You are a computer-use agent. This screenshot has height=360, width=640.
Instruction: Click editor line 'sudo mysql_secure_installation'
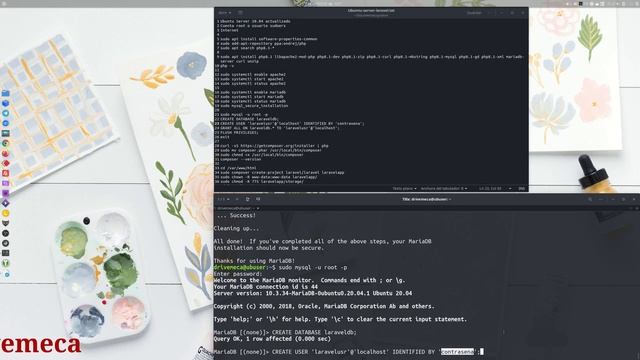coord(254,106)
